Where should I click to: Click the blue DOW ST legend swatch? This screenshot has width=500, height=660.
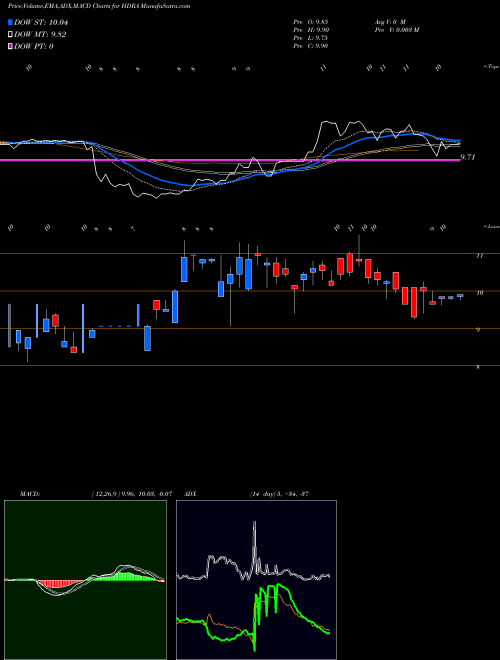coord(11,22)
